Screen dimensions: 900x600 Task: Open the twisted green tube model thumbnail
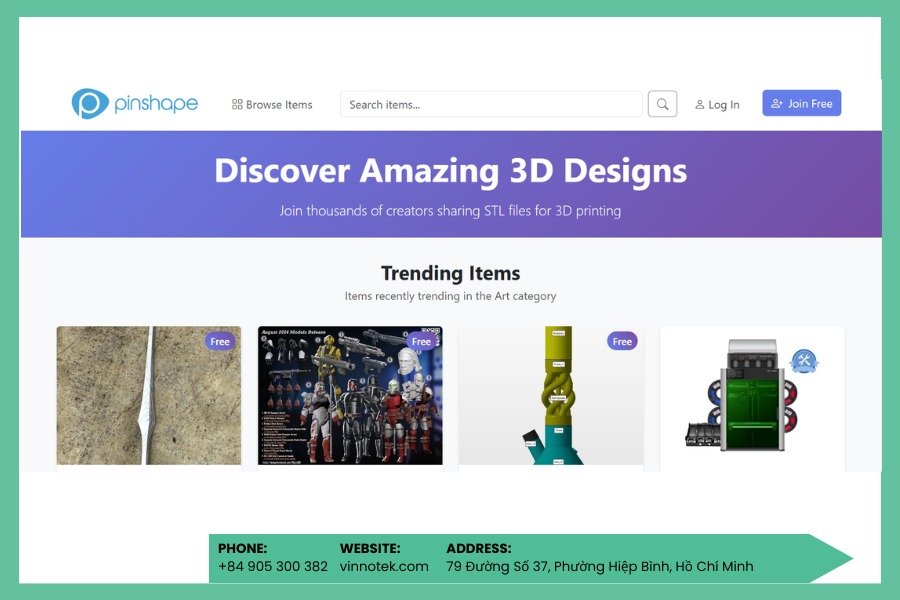[551, 396]
